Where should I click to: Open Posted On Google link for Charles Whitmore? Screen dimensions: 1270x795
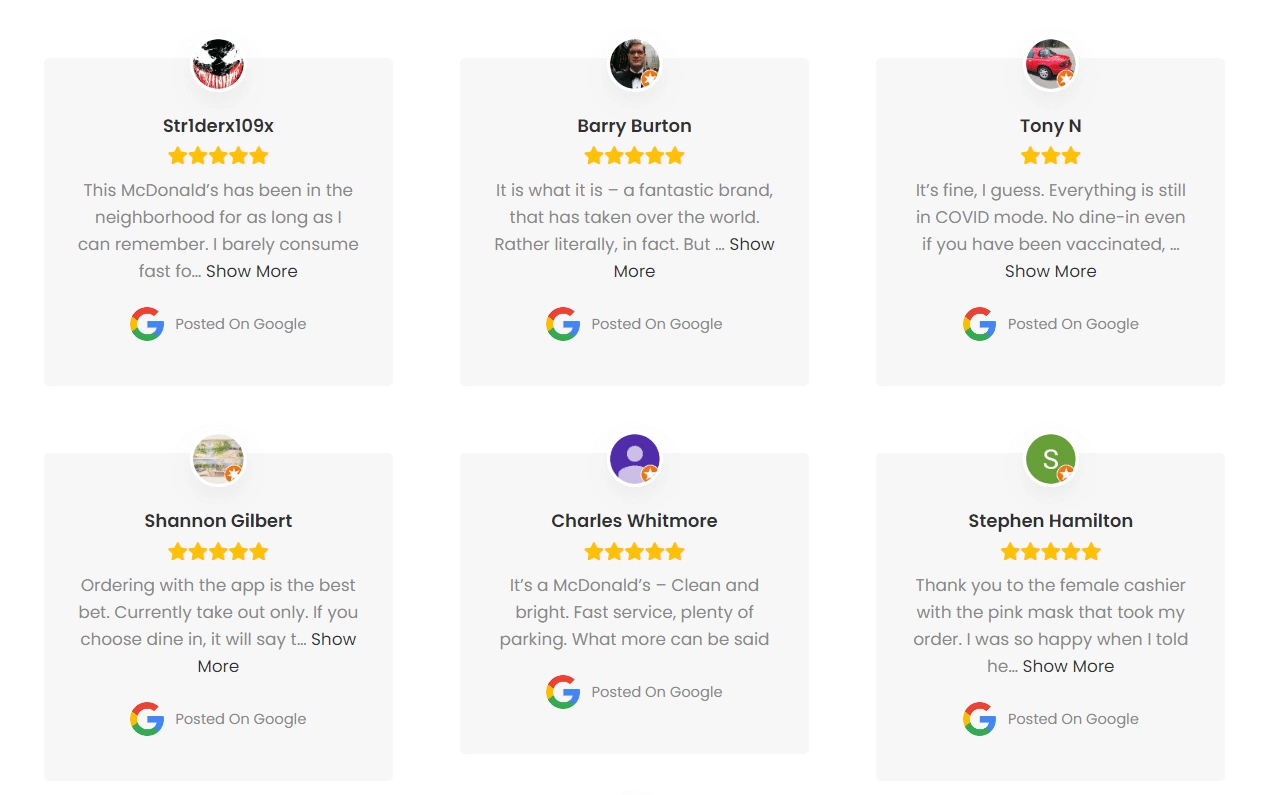click(x=656, y=692)
